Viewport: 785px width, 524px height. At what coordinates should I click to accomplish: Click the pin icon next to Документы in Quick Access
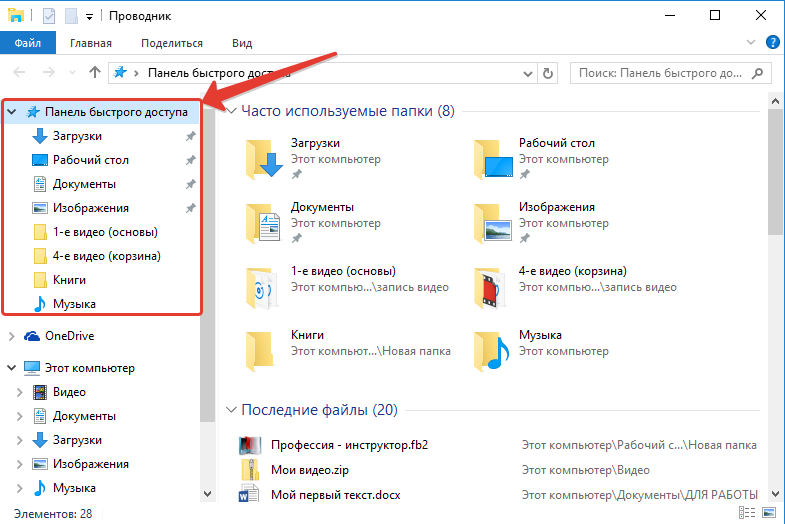pyautogui.click(x=190, y=184)
